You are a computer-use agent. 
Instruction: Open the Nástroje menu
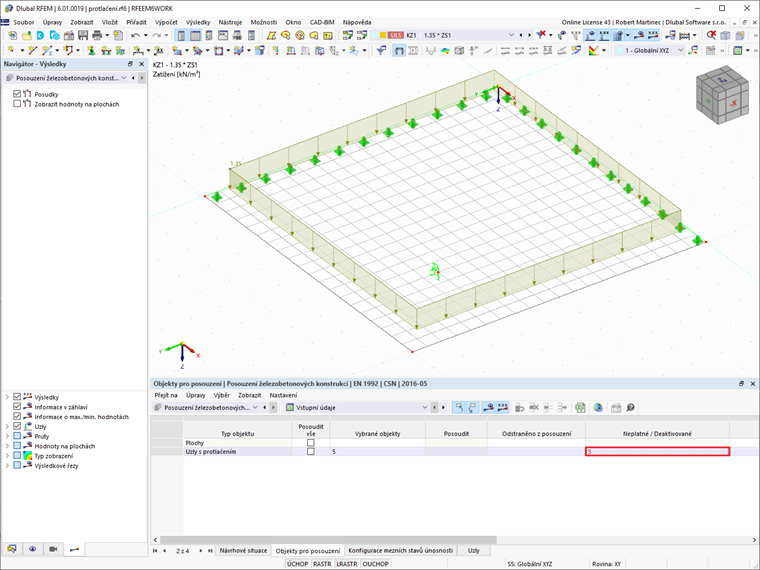coord(230,22)
